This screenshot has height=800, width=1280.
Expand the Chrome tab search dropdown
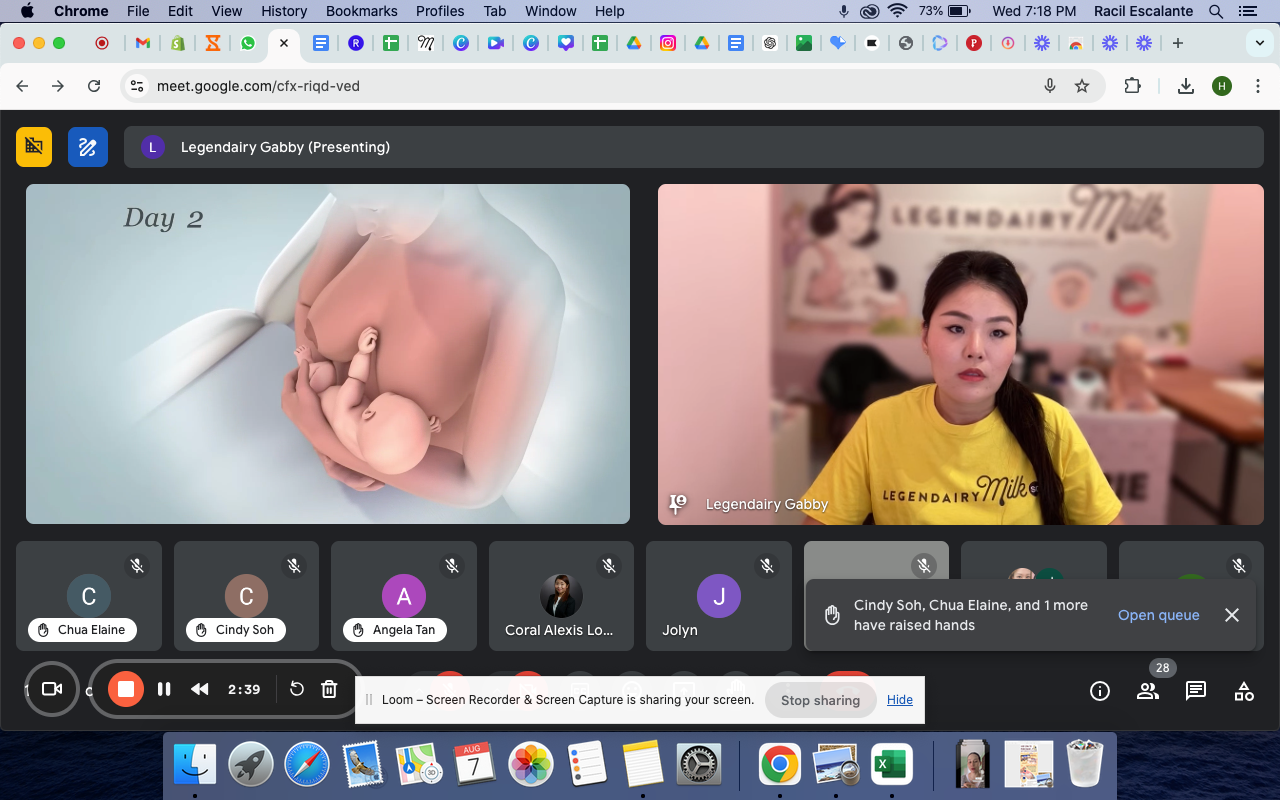[1259, 43]
